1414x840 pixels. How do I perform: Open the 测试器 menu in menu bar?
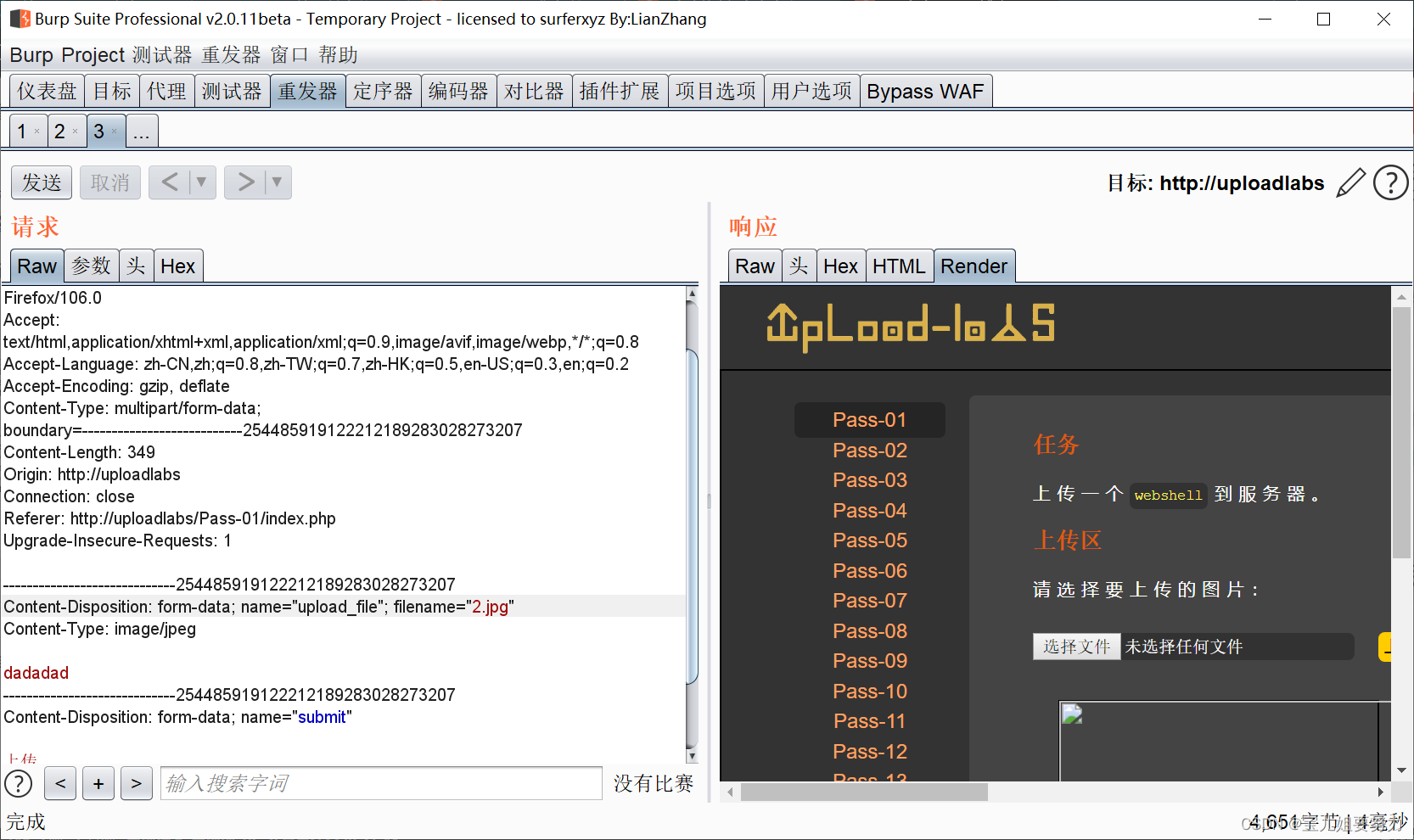coord(162,55)
